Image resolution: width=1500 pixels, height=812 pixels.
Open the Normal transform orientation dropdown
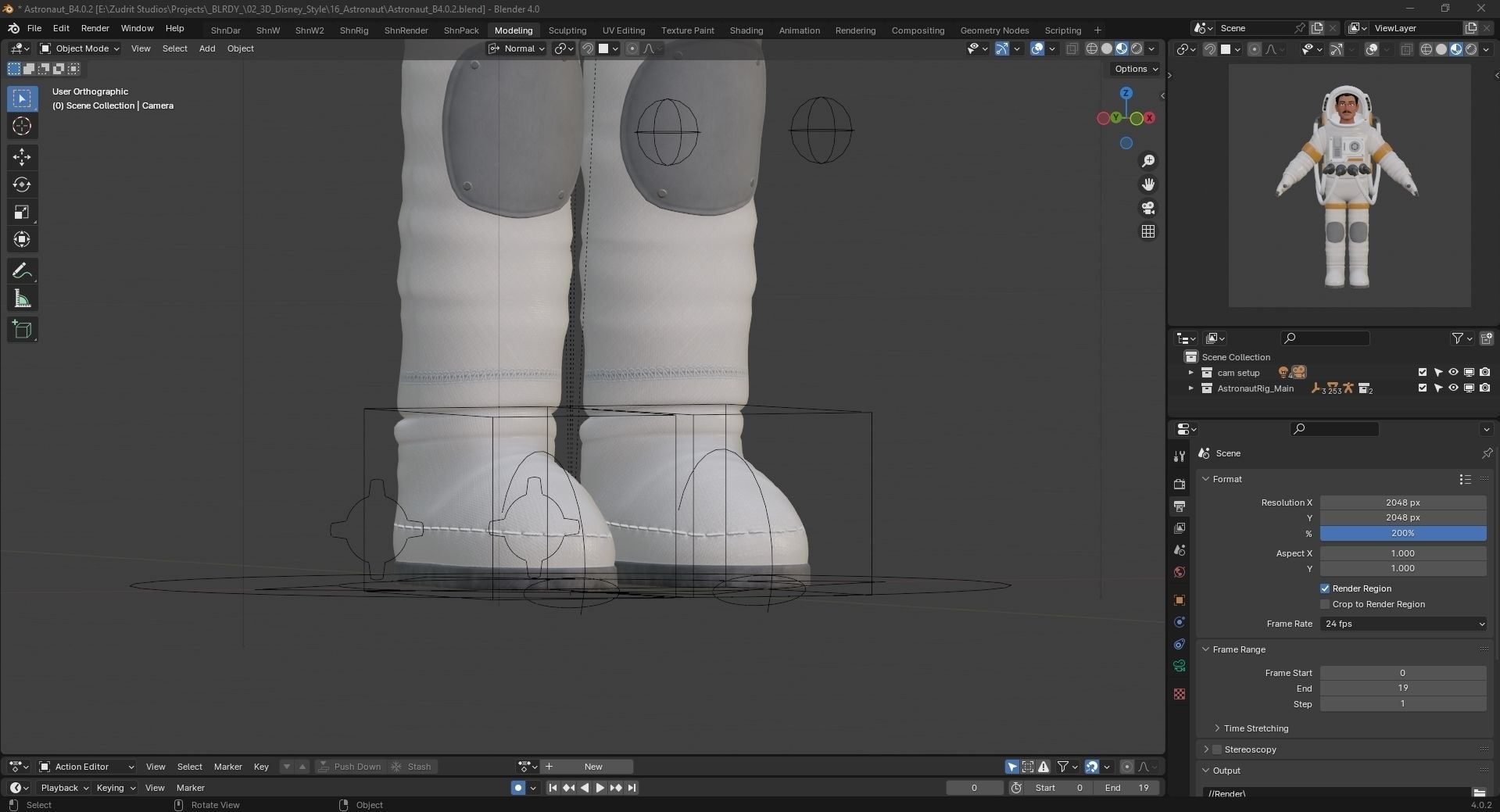coord(517,48)
